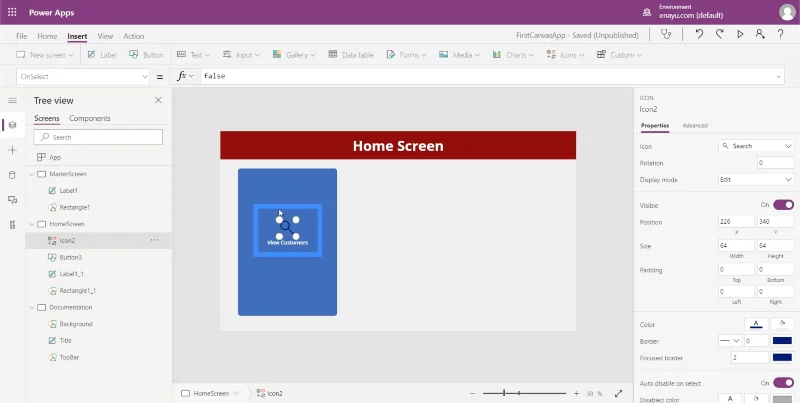Open the Action menu tab
Viewport: 800px width, 403px height.
134,36
